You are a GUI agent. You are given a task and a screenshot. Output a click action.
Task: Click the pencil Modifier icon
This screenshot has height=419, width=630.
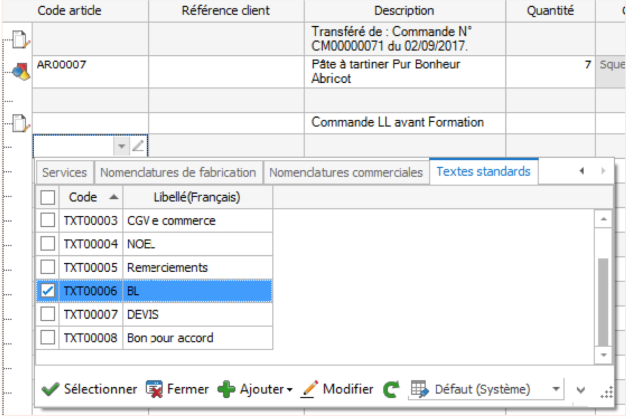pyautogui.click(x=309, y=389)
